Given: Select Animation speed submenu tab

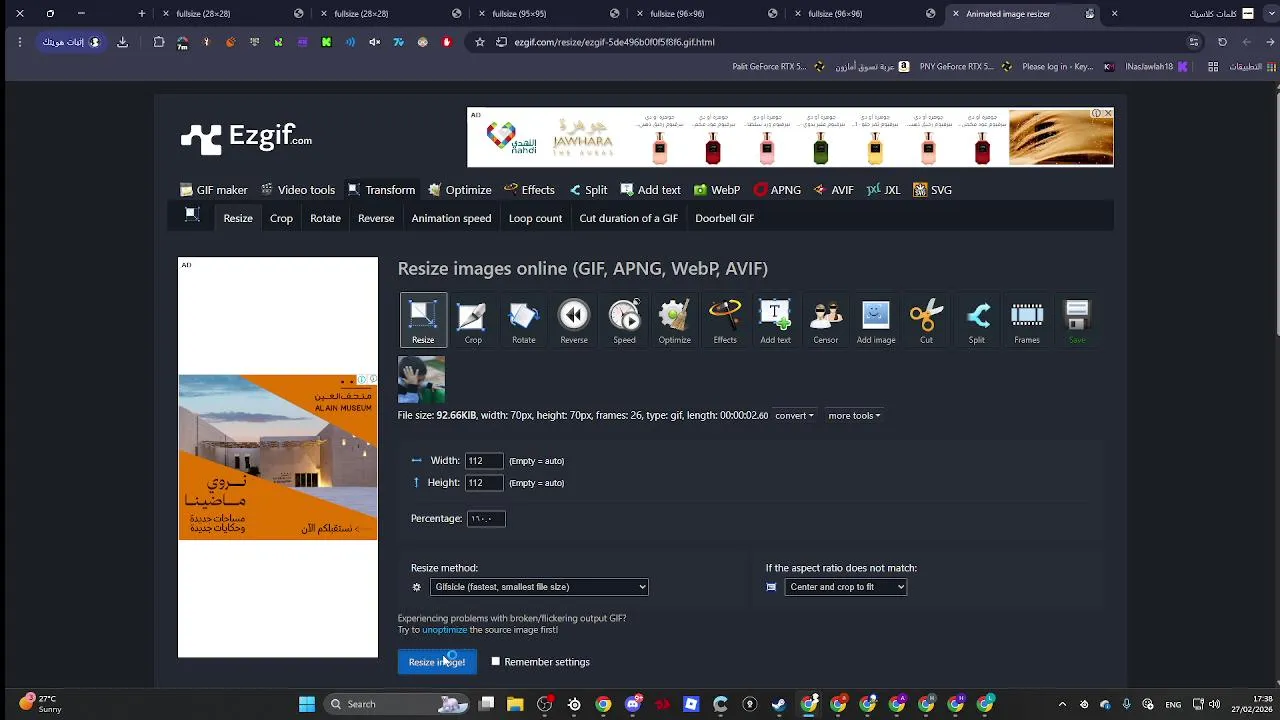Looking at the screenshot, I should coord(451,218).
